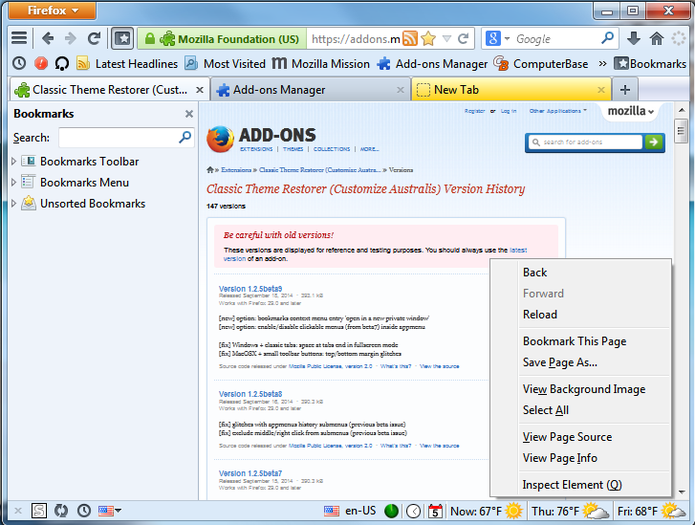
Task: Click reload icon inside the URL bar
Action: point(463,39)
